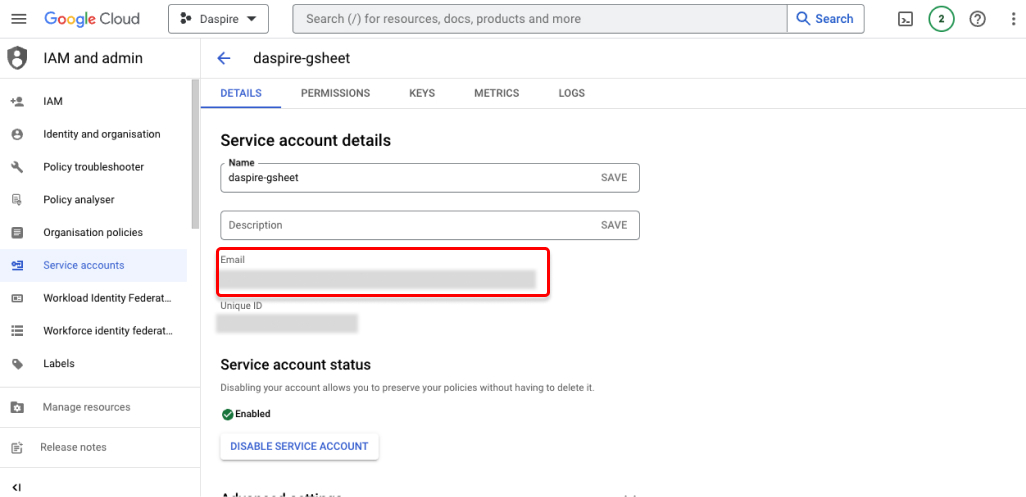Open Workload Identity Federation page

(107, 298)
